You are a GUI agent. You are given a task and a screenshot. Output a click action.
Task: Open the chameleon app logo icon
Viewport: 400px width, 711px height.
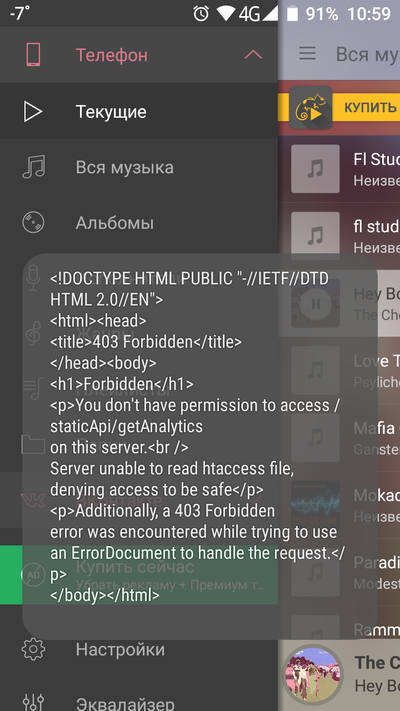point(311,107)
